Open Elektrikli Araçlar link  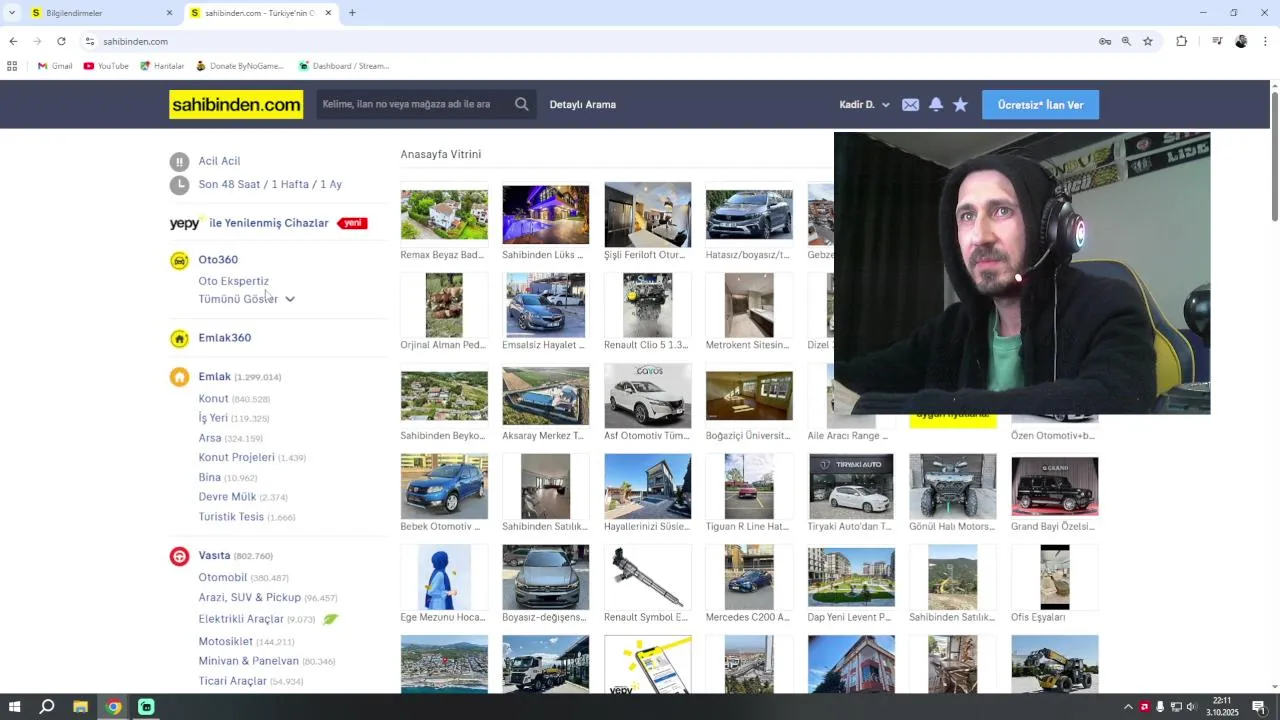(241, 619)
